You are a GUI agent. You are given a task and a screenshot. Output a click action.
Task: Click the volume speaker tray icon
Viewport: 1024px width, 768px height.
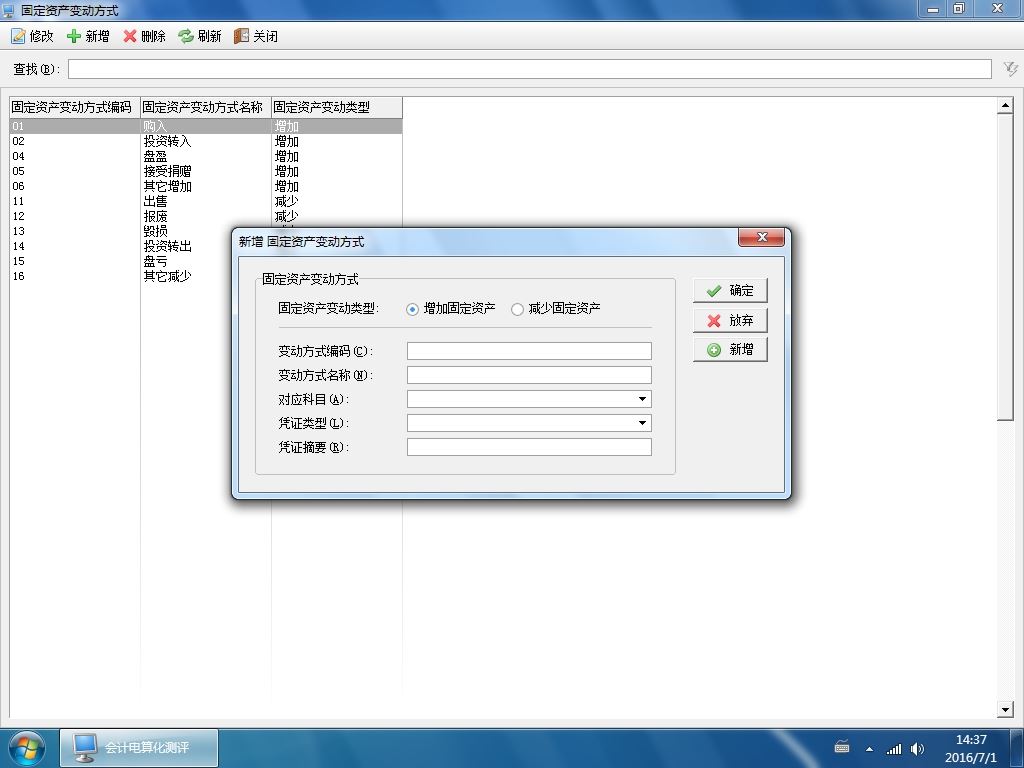918,749
